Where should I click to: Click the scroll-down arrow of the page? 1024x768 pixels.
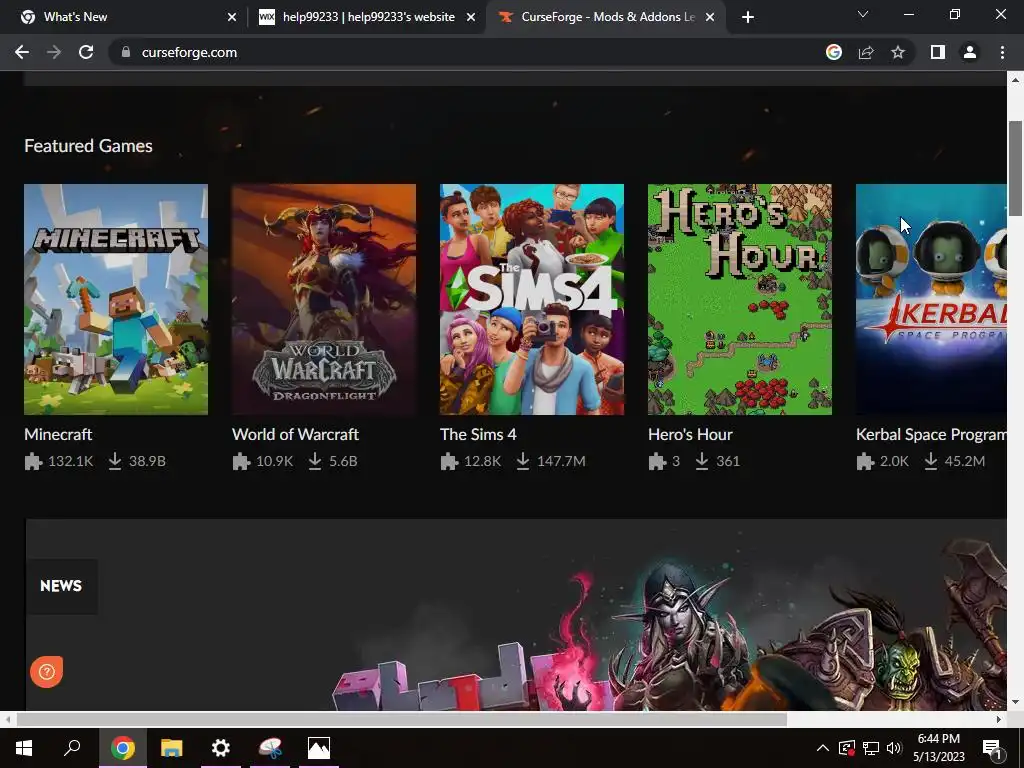tap(1015, 702)
